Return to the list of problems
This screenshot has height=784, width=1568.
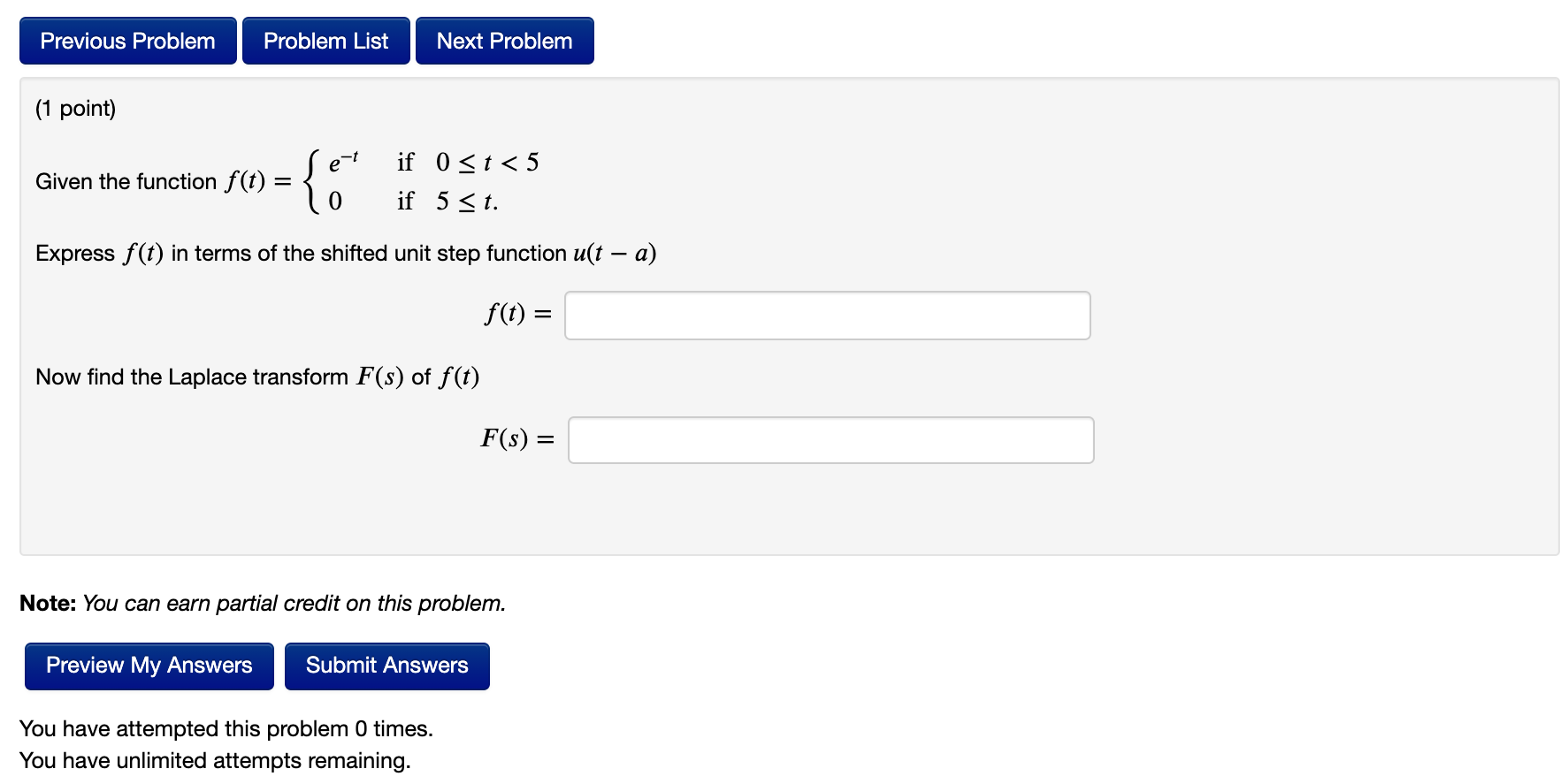tap(325, 40)
